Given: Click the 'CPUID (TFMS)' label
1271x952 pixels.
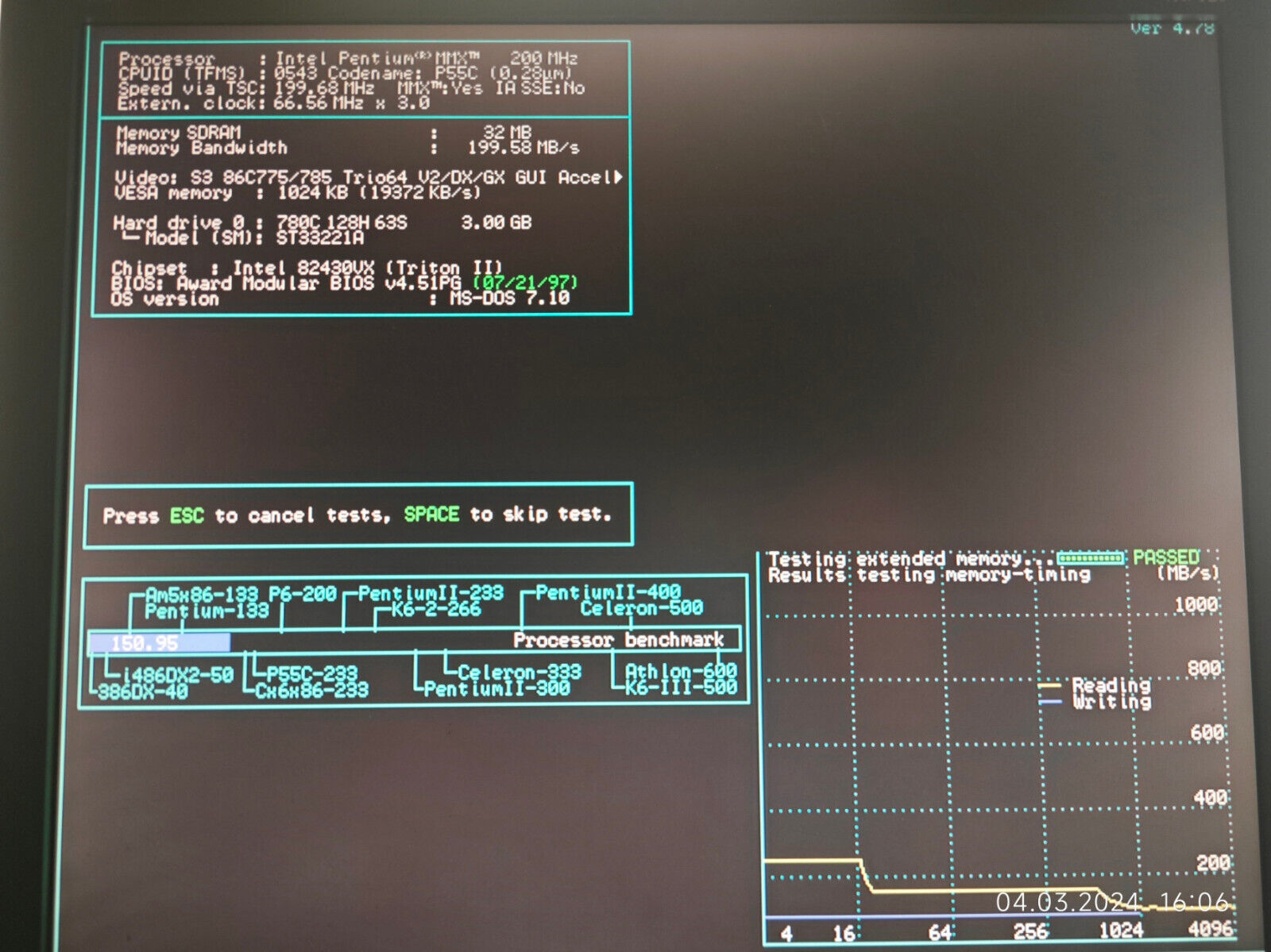Looking at the screenshot, I should [x=182, y=74].
